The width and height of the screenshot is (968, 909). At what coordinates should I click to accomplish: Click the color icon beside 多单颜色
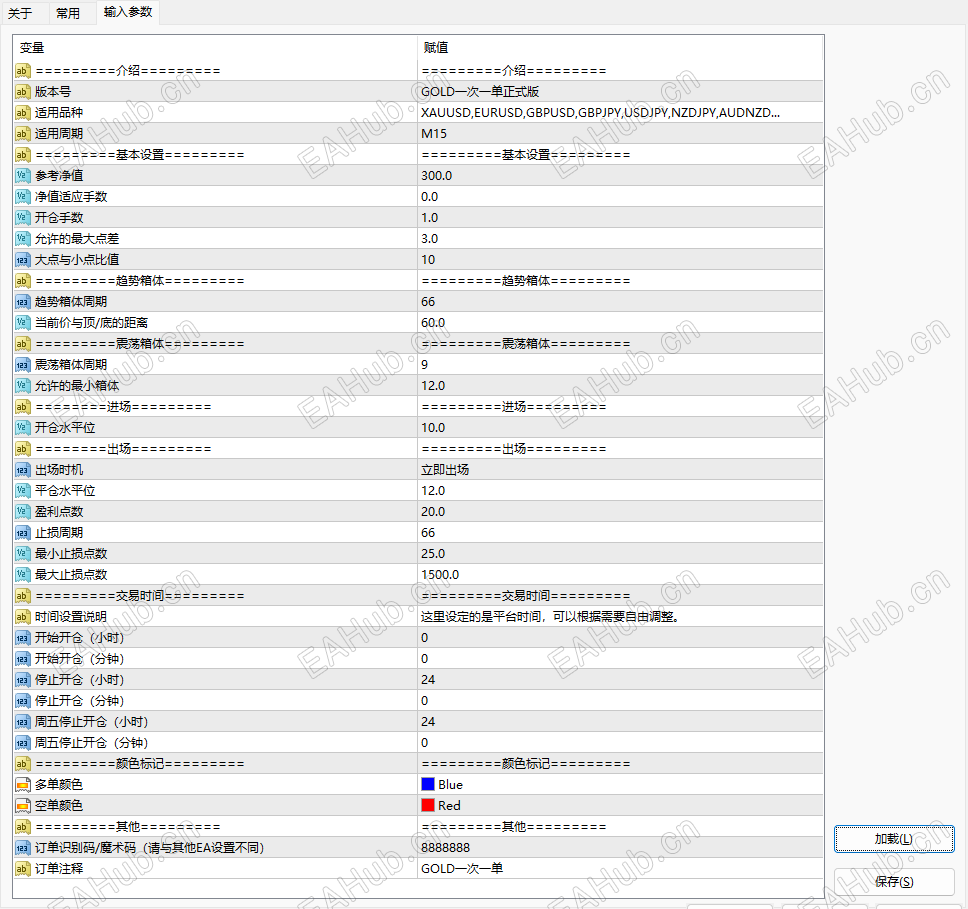point(21,784)
